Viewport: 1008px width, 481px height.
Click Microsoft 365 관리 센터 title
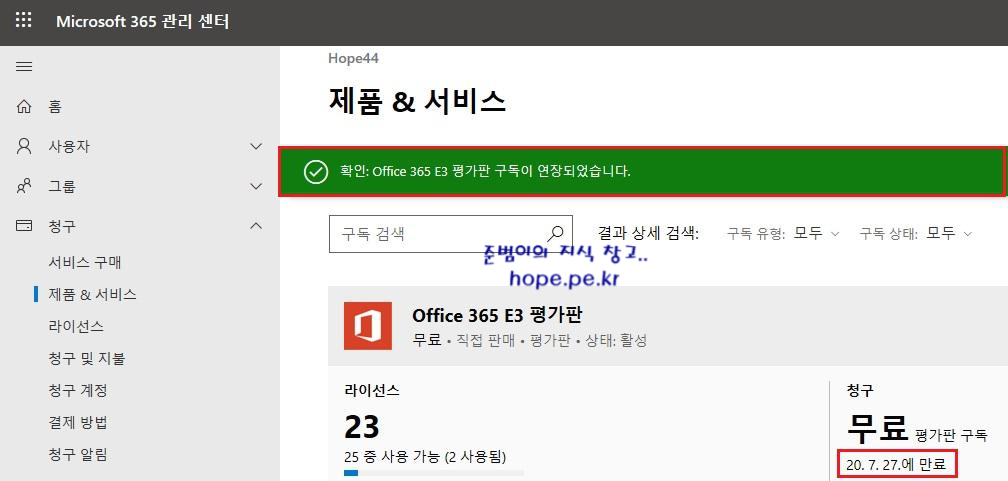[143, 21]
